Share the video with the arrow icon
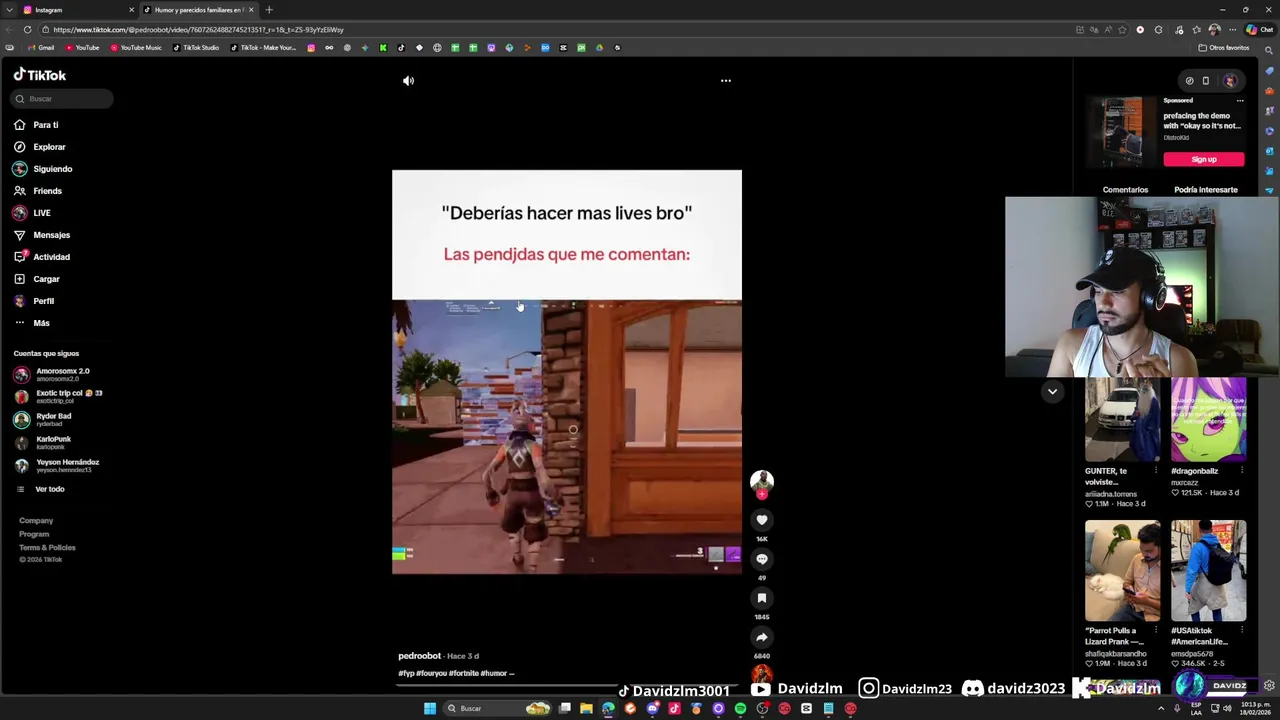Screen dimensions: 1280x720 [x=762, y=637]
